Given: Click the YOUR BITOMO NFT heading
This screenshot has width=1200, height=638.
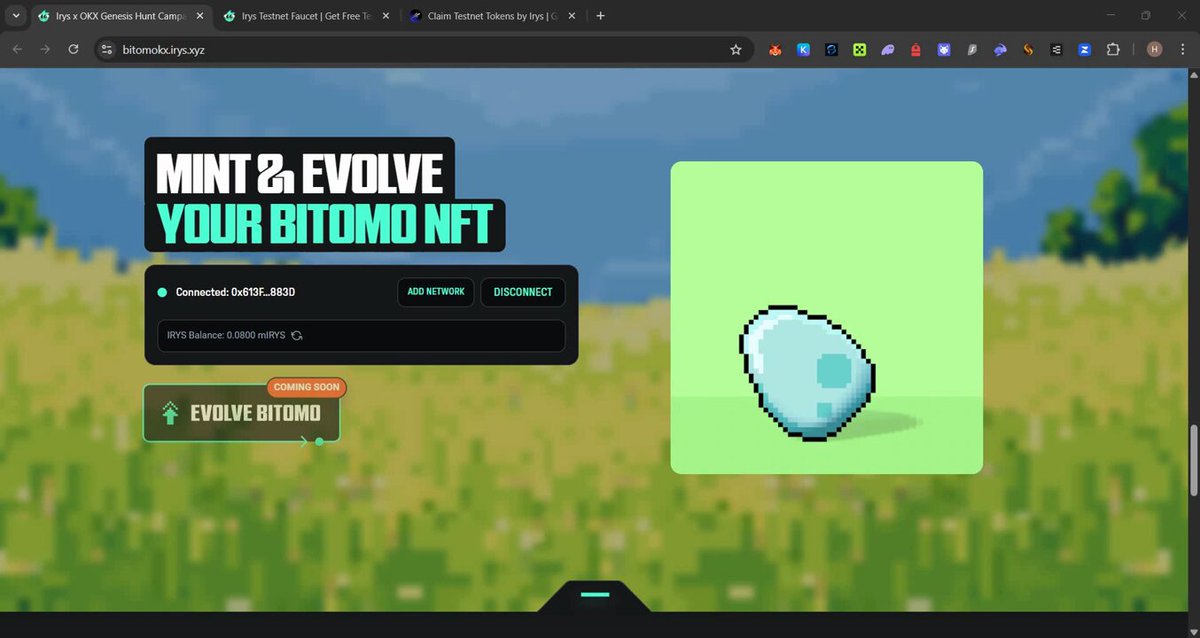Looking at the screenshot, I should pos(325,224).
